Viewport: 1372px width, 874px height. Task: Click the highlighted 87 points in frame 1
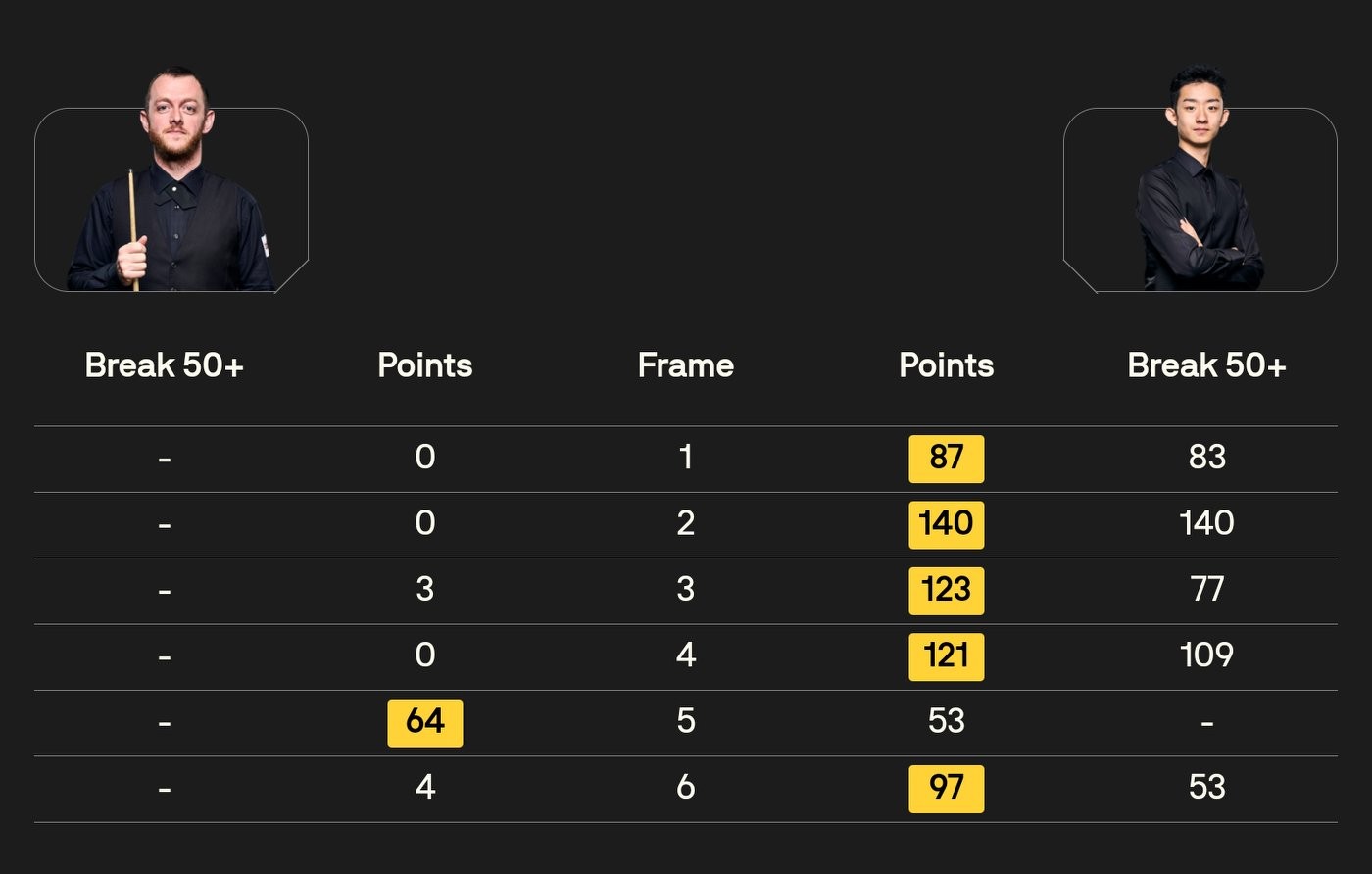click(946, 458)
